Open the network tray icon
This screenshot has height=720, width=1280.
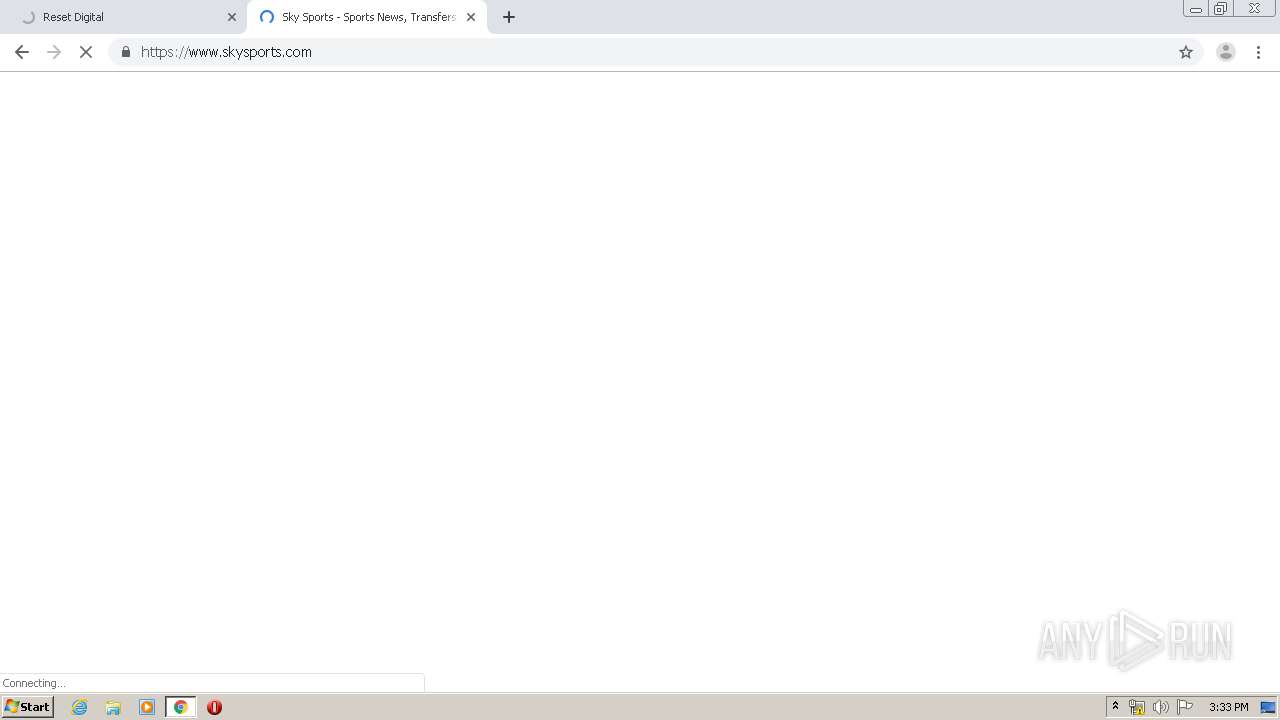[x=1137, y=707]
